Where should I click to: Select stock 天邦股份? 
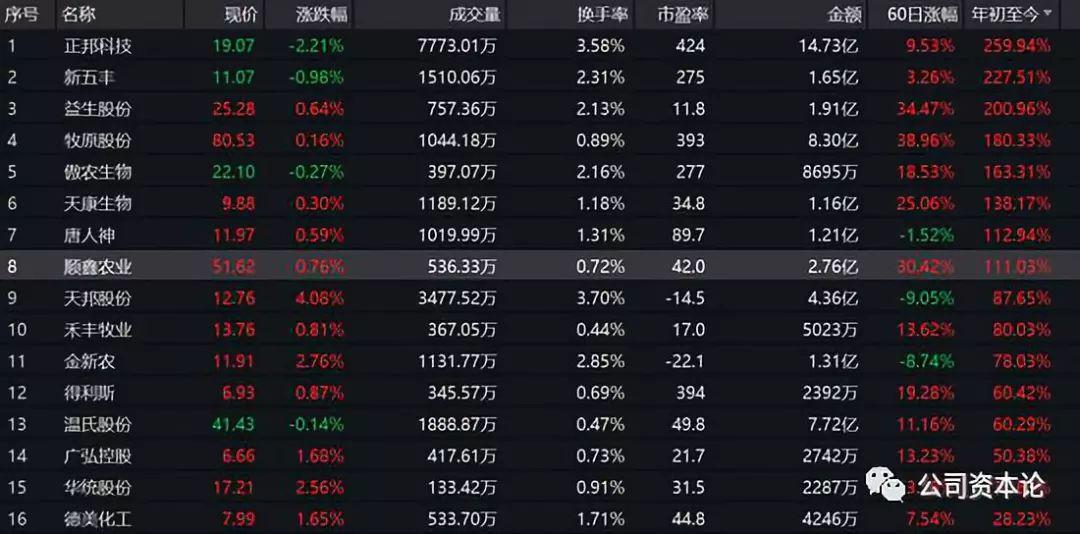(97, 298)
